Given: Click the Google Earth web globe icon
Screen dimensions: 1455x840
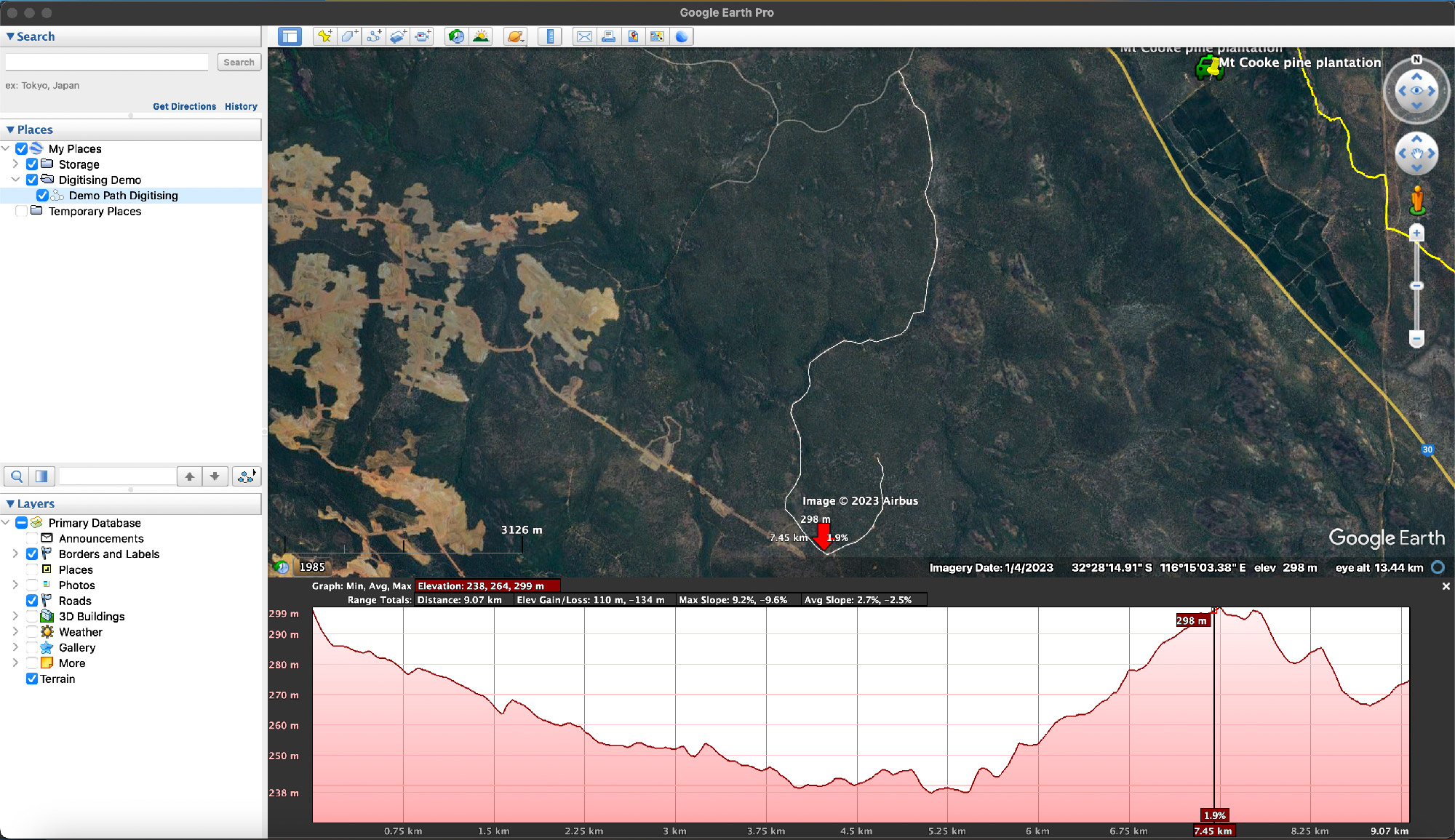Looking at the screenshot, I should pyautogui.click(x=682, y=36).
